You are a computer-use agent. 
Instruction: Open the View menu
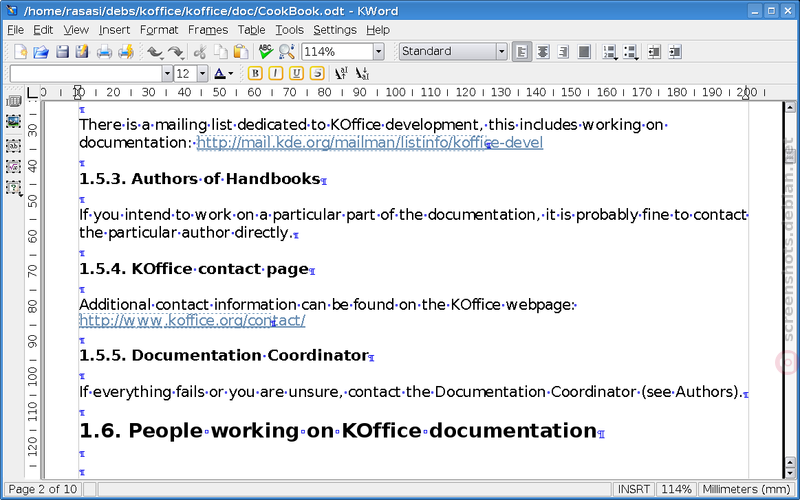tap(76, 30)
